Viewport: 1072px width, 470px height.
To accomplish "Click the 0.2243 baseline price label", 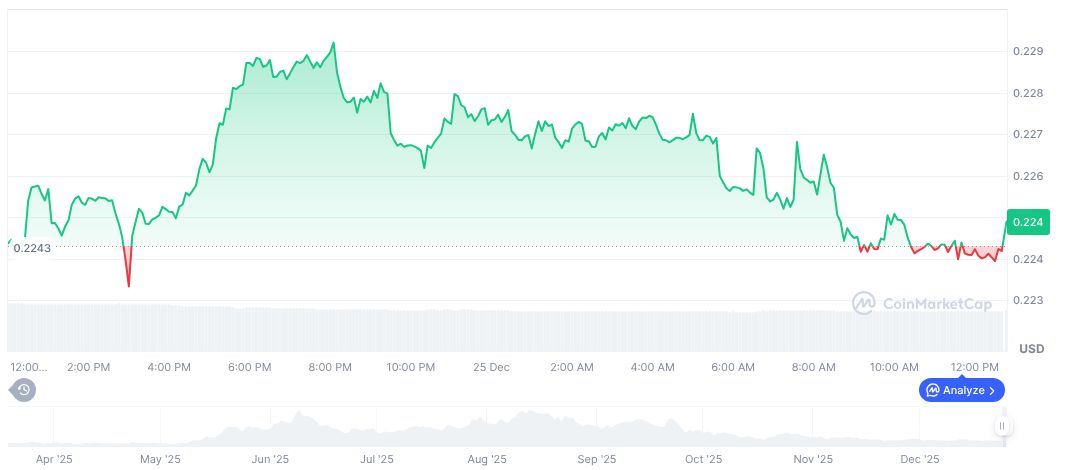I will click(32, 248).
